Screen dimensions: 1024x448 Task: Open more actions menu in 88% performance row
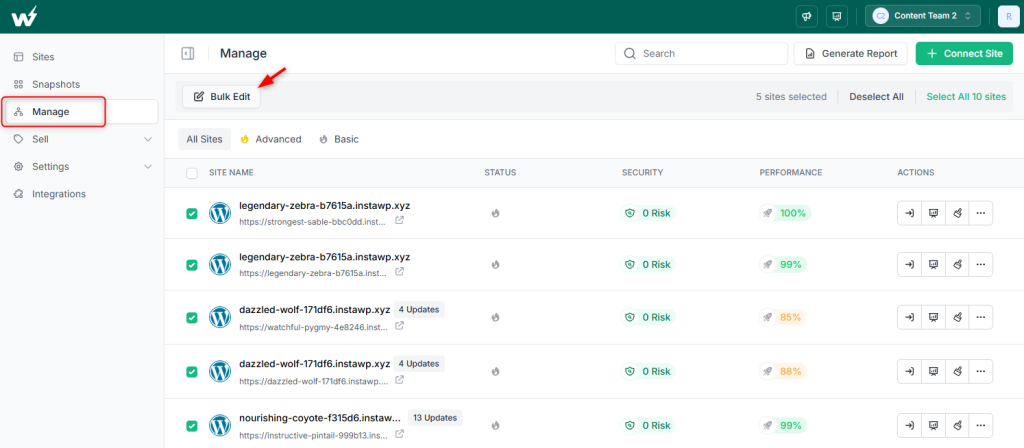point(980,372)
